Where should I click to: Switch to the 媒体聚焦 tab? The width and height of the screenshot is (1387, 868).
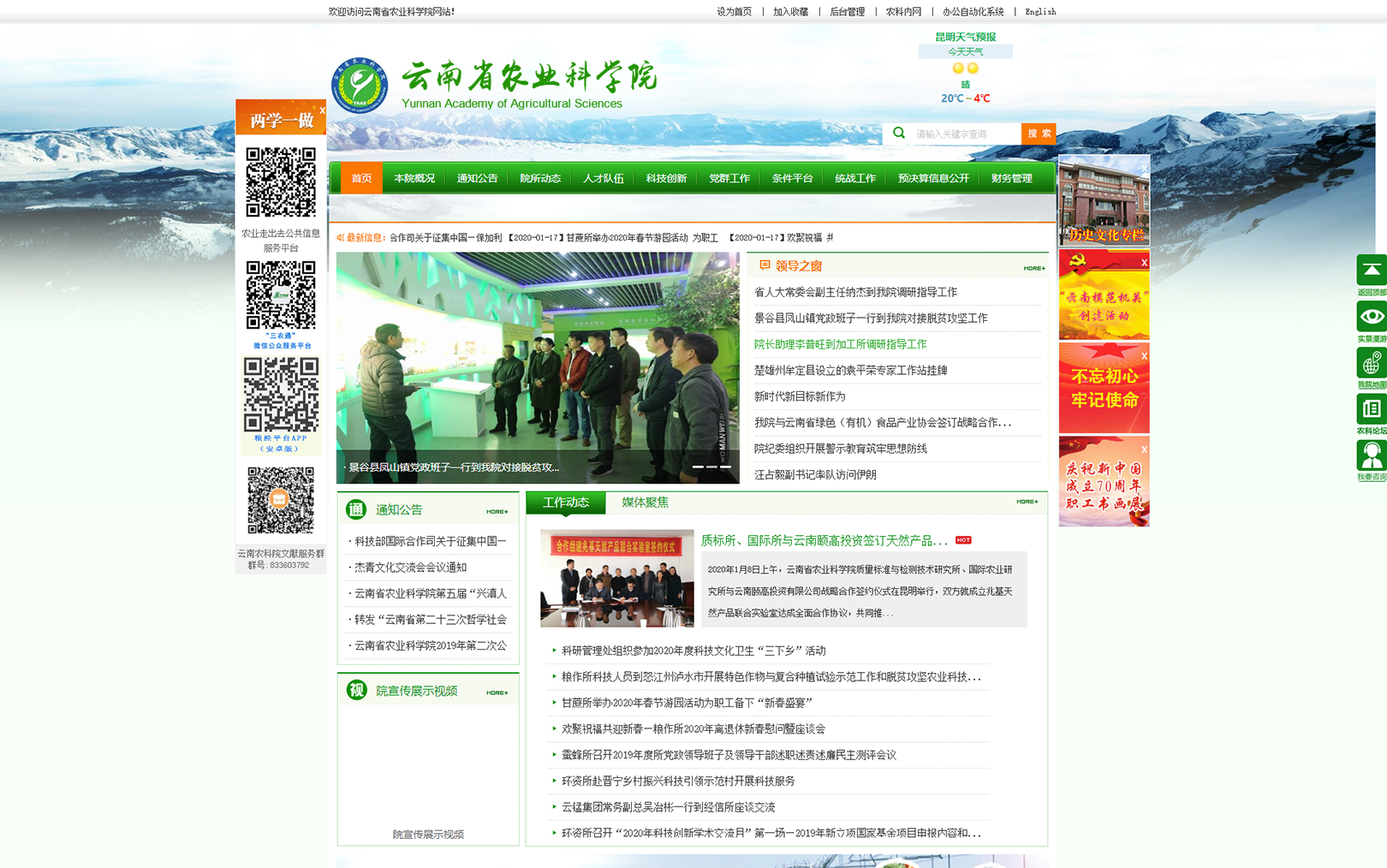coord(645,502)
